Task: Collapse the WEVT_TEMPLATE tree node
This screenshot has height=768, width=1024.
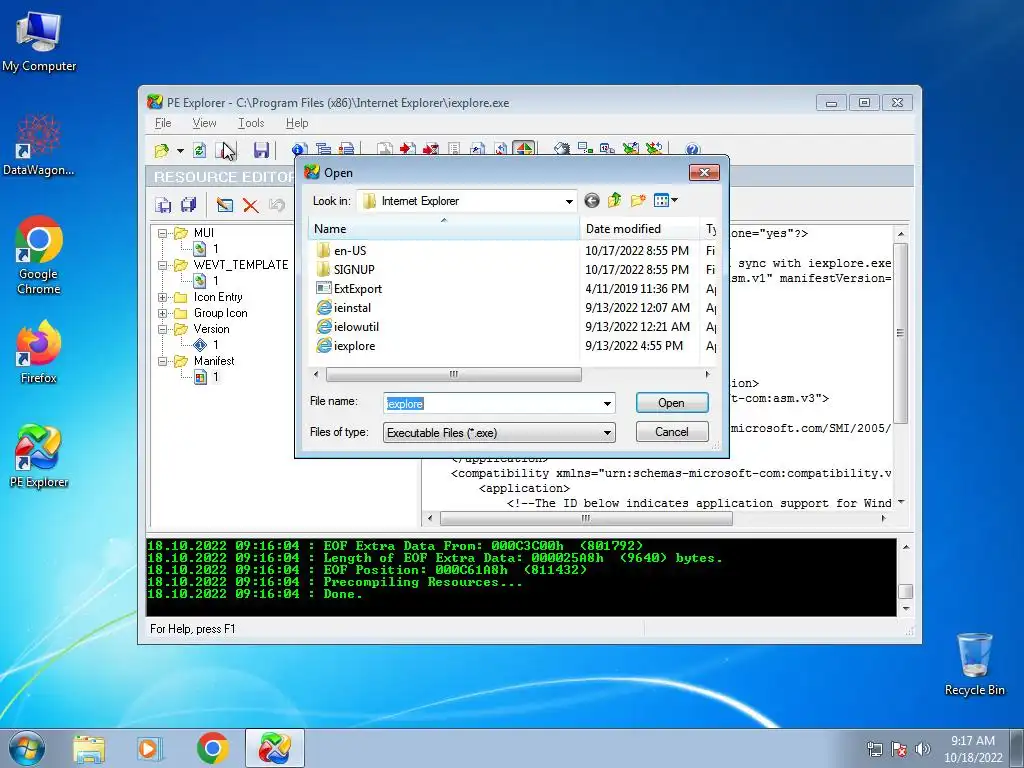Action: (163, 265)
